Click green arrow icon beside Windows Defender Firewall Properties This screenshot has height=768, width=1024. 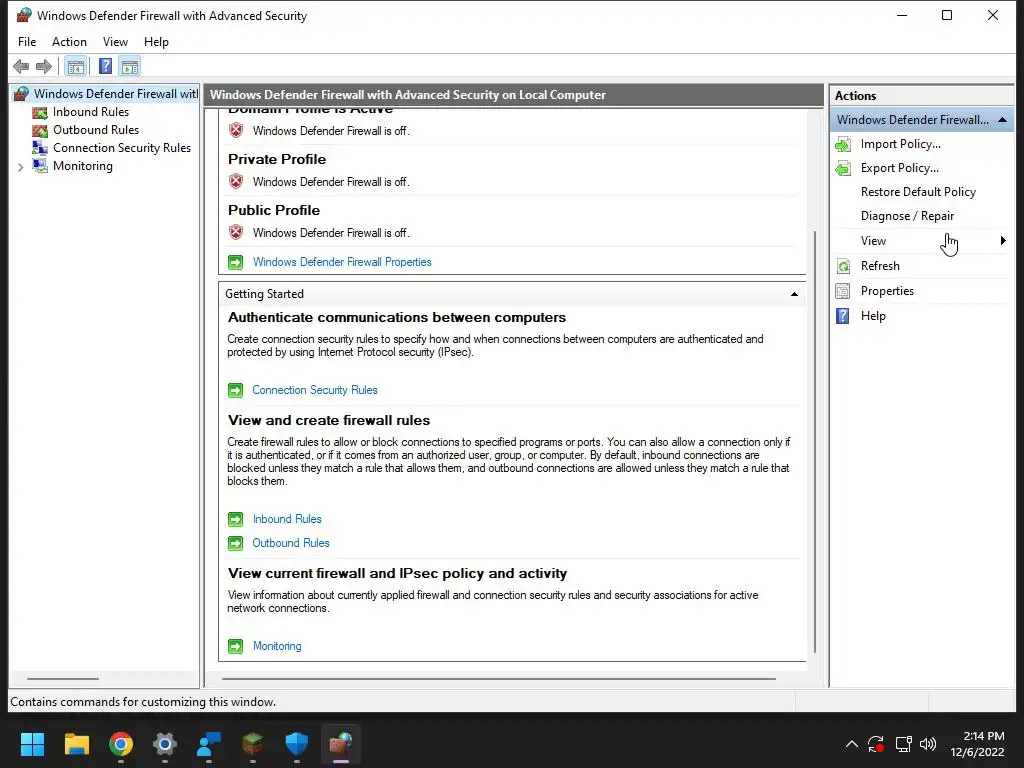(x=235, y=262)
